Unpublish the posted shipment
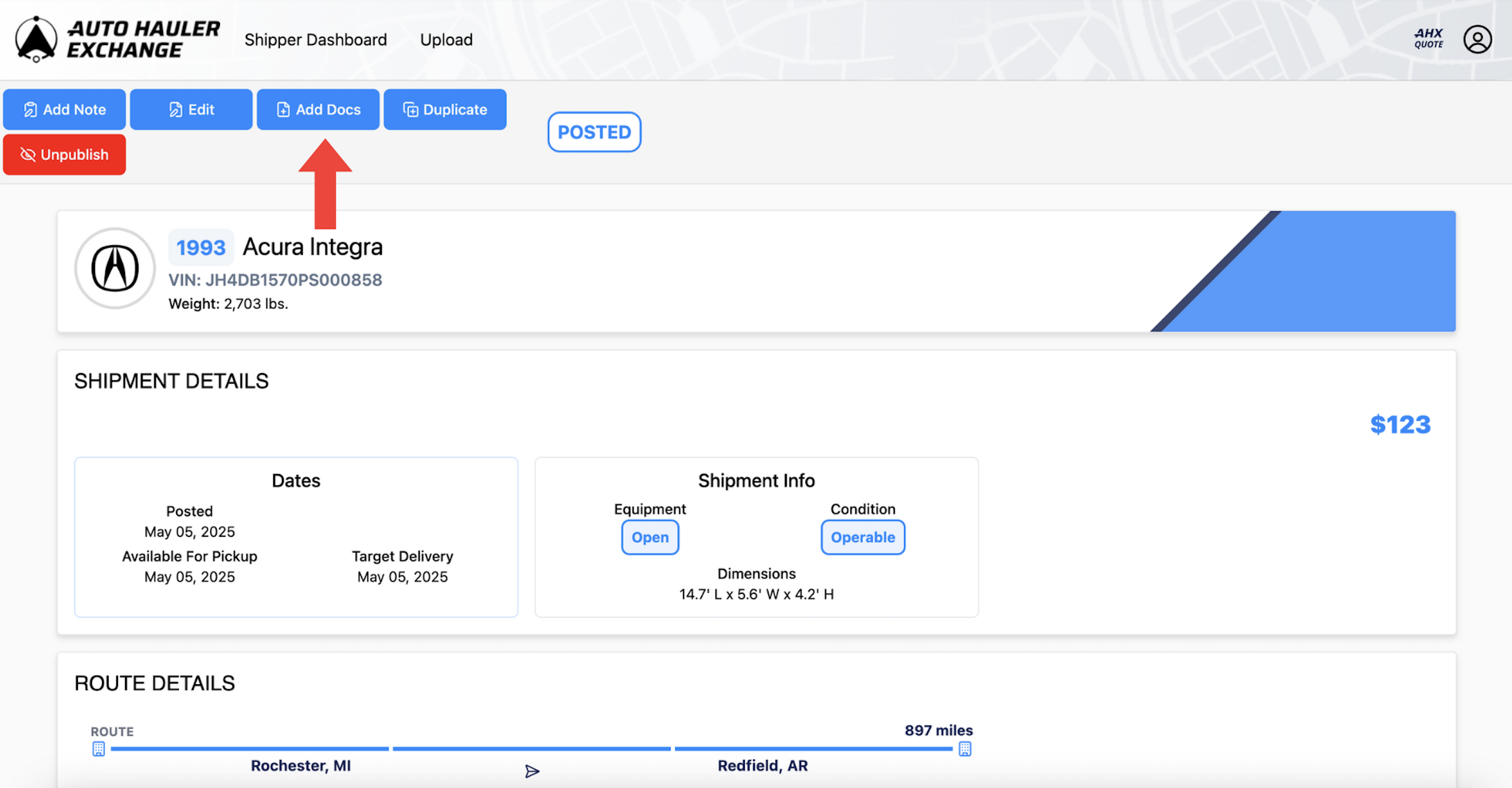Screen dimensions: 1512x788 tap(65, 154)
